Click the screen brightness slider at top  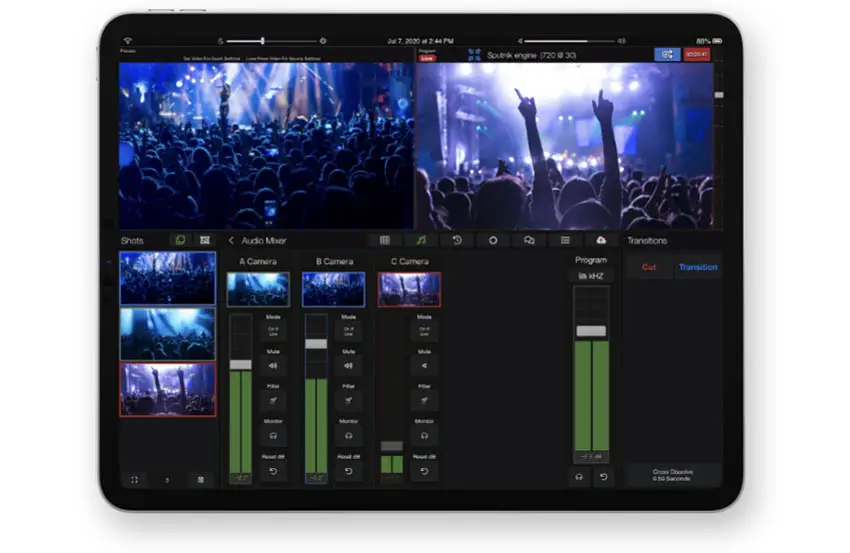272,41
